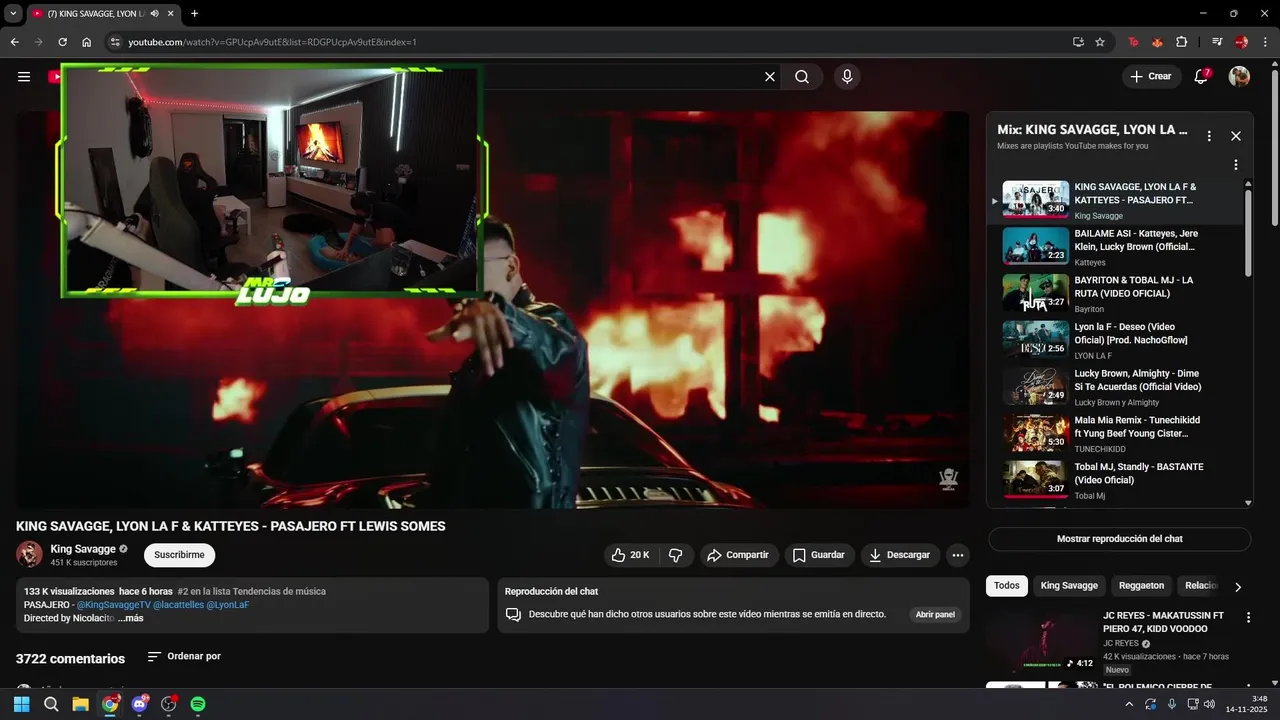
Task: Open the Ordenar por sort menu
Action: pos(184,657)
